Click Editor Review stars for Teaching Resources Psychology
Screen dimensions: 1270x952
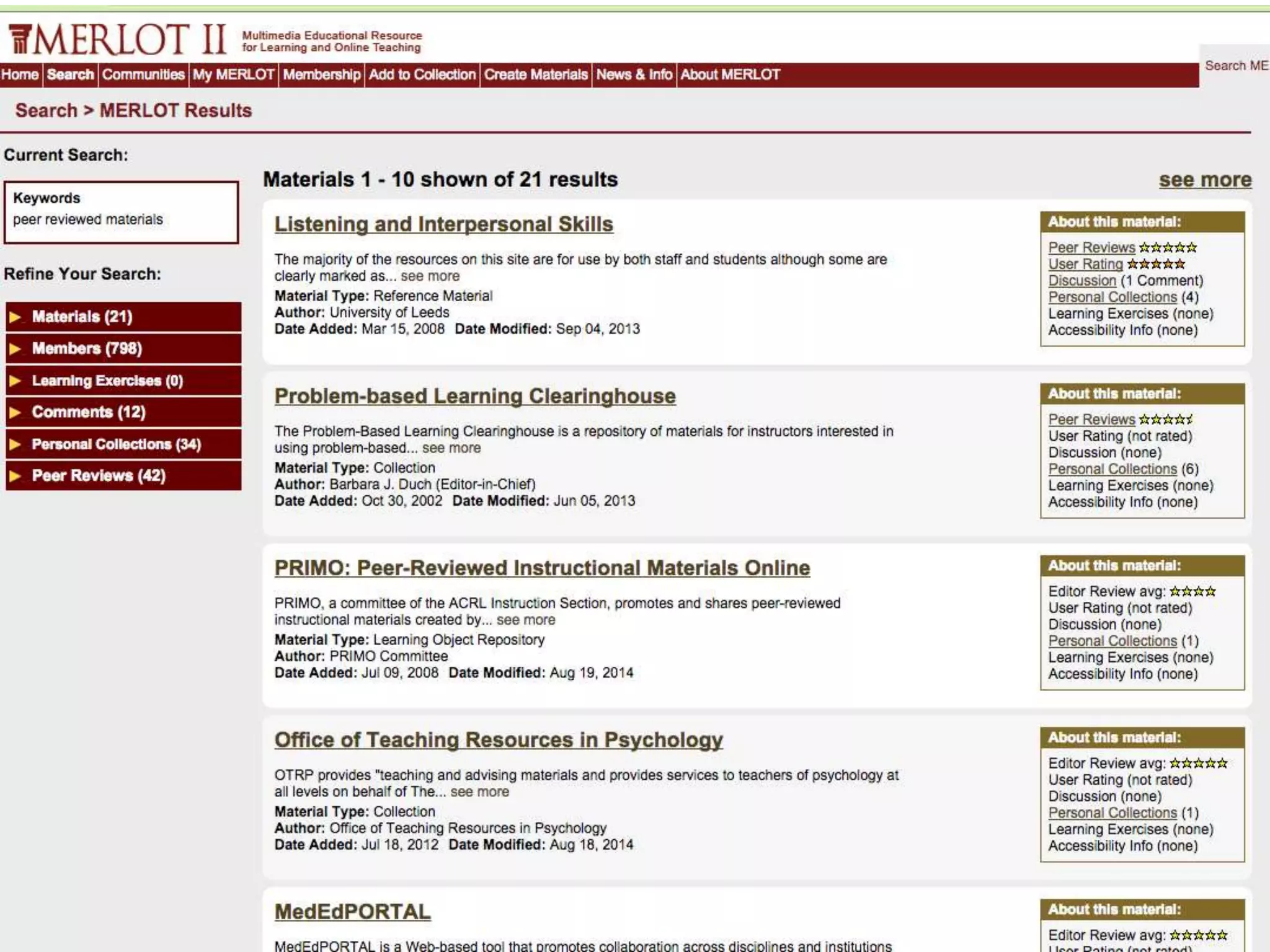[x=1198, y=764]
